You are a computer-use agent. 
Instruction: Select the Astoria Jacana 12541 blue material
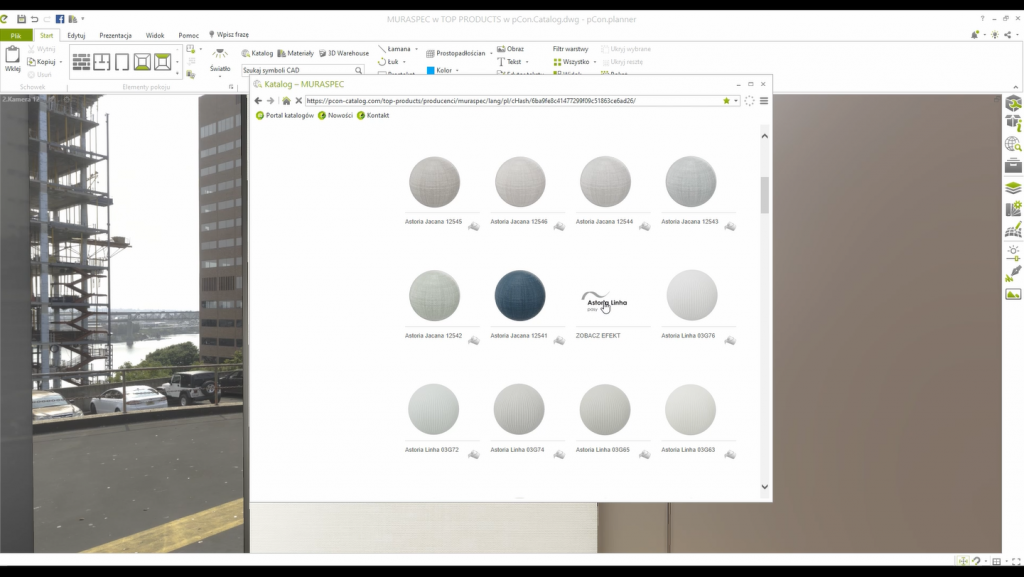tap(520, 296)
